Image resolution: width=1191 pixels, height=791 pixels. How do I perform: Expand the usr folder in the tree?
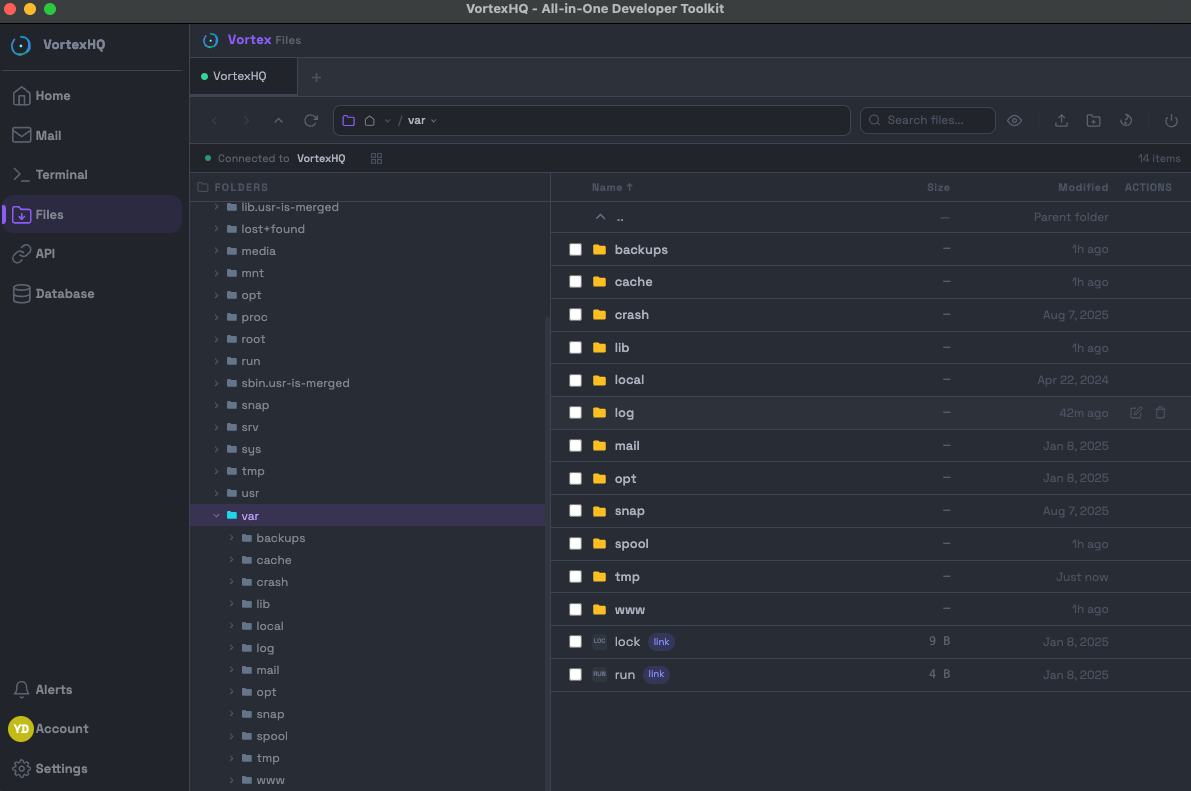tap(216, 493)
